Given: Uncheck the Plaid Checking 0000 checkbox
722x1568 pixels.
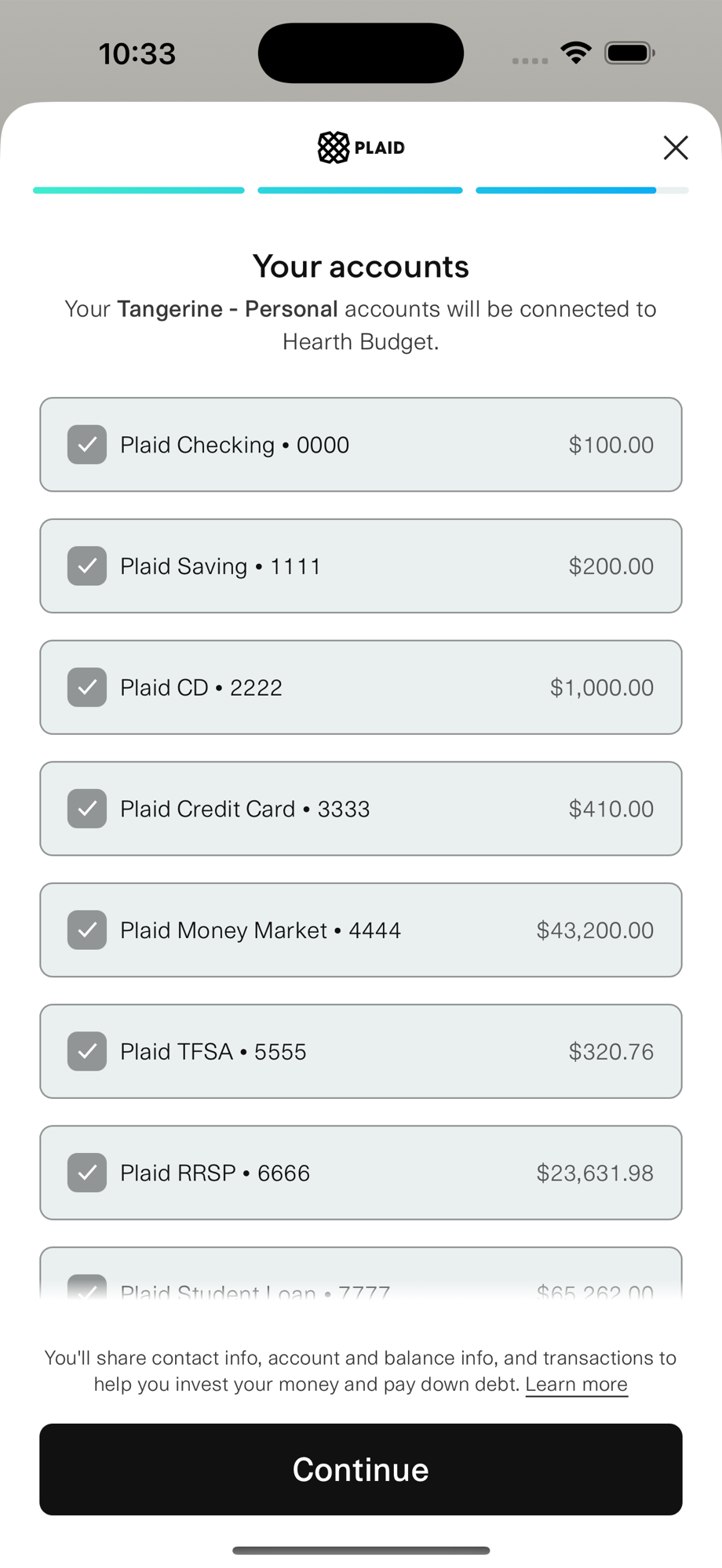Looking at the screenshot, I should (87, 445).
